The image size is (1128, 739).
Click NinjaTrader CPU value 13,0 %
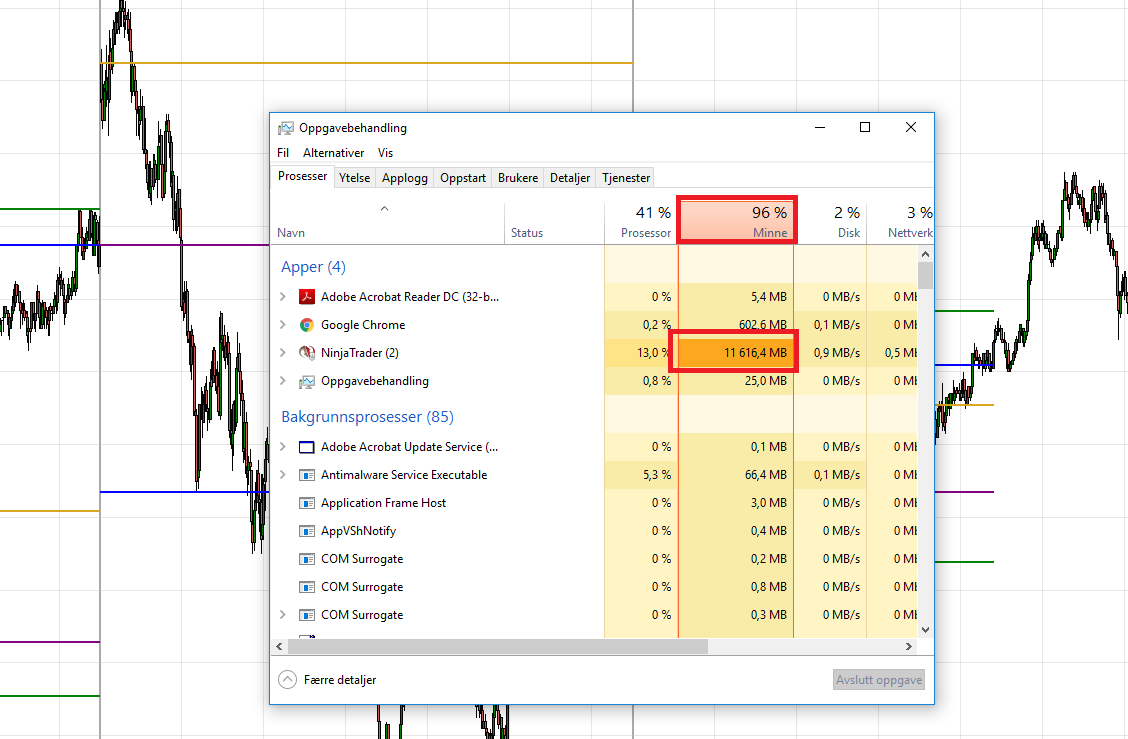tap(654, 353)
